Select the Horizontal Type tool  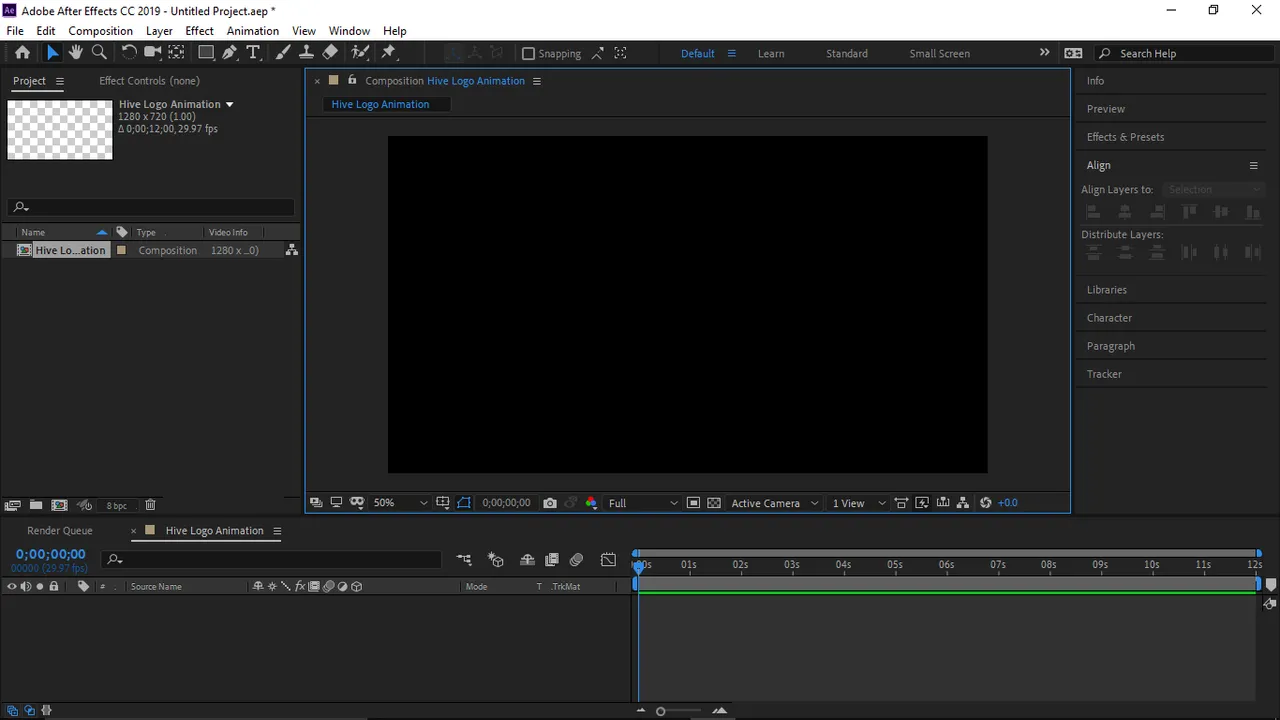(253, 53)
